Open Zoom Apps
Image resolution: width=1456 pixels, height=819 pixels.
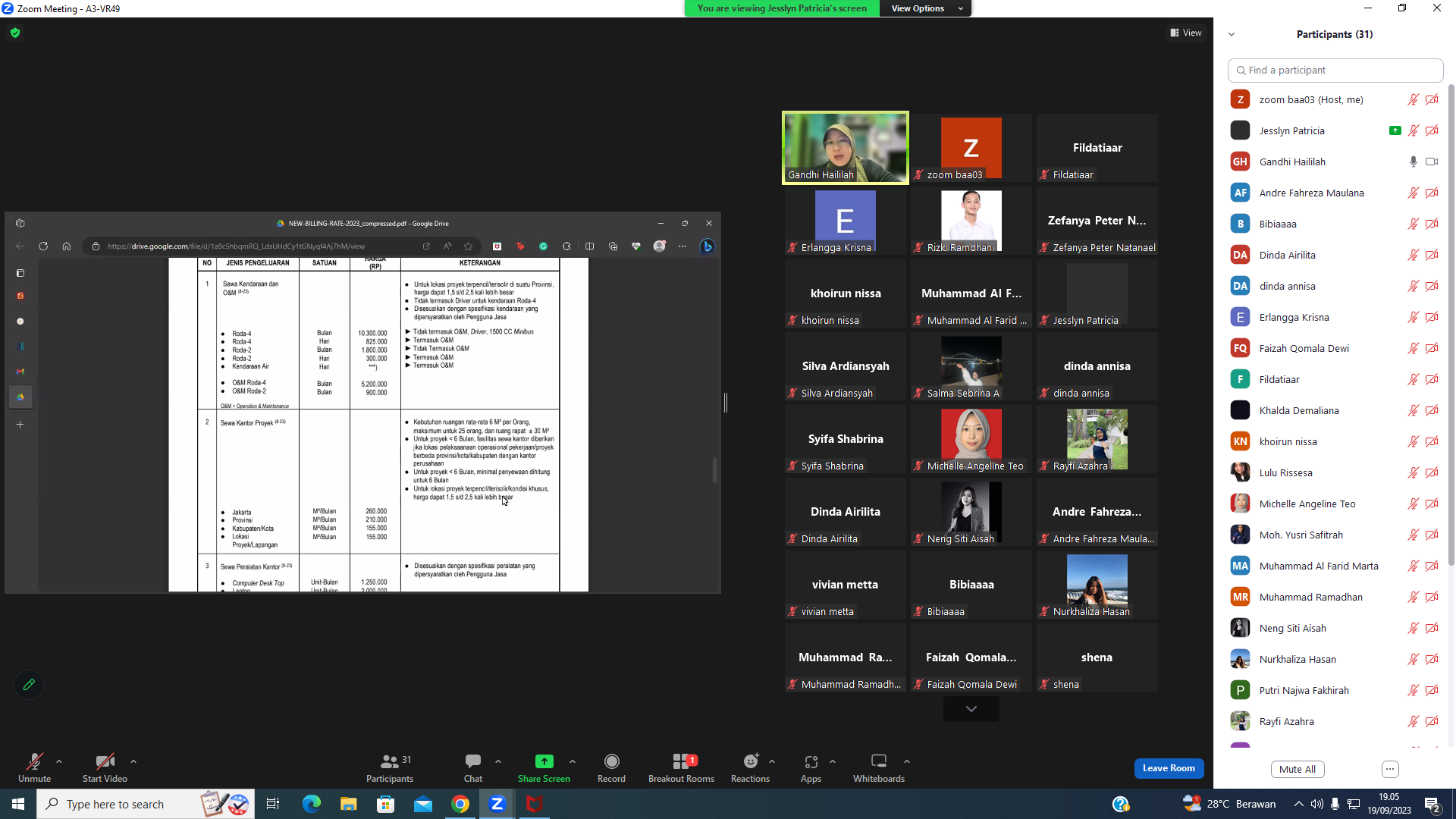(811, 767)
